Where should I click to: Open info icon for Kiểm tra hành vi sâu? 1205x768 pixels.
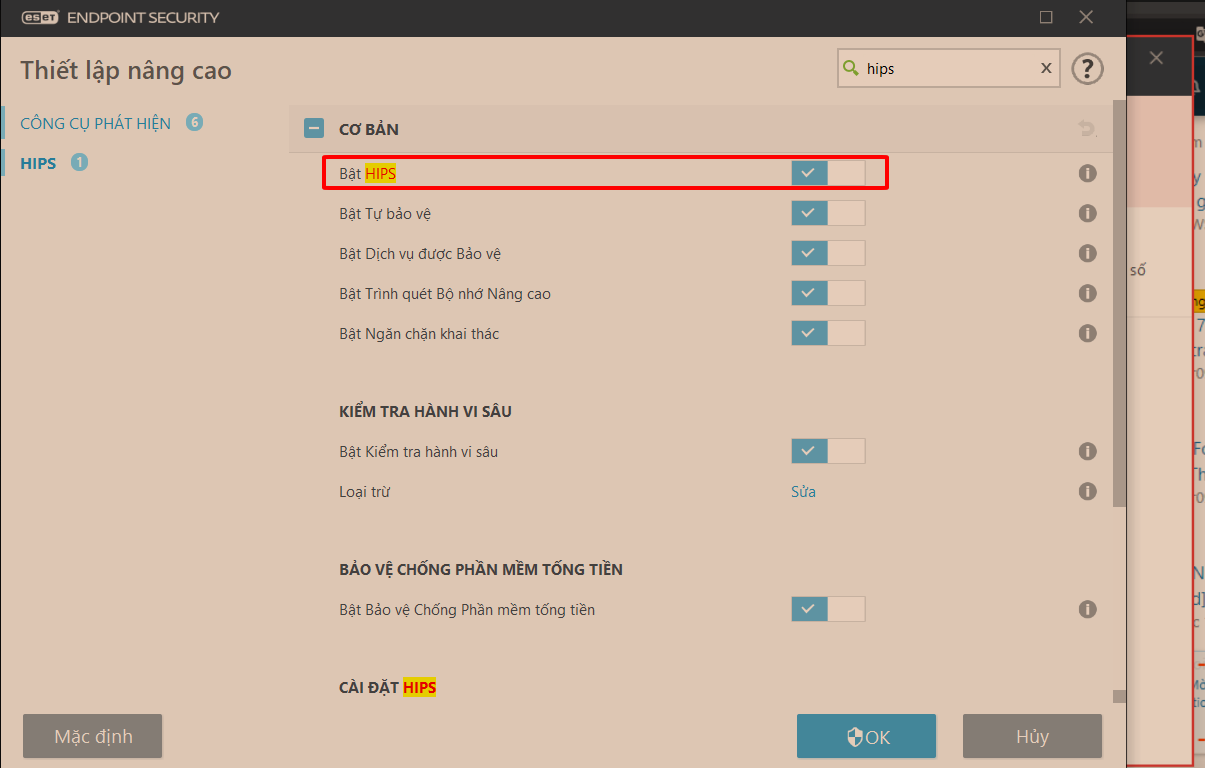[1088, 451]
